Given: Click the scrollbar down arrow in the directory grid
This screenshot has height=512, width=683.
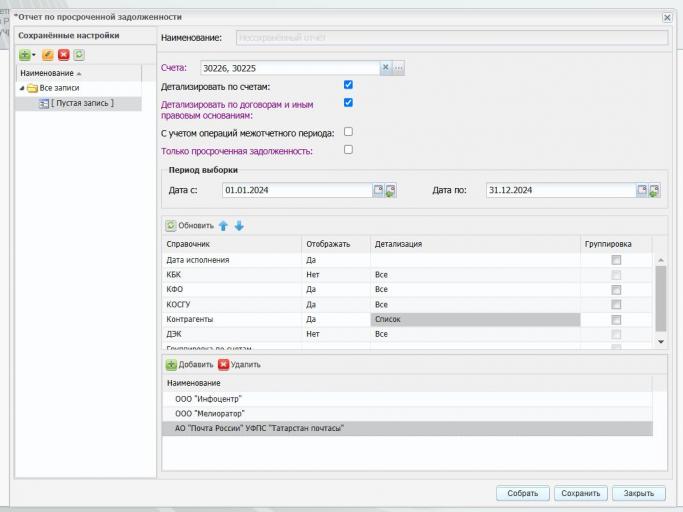Looking at the screenshot, I should pos(661,342).
